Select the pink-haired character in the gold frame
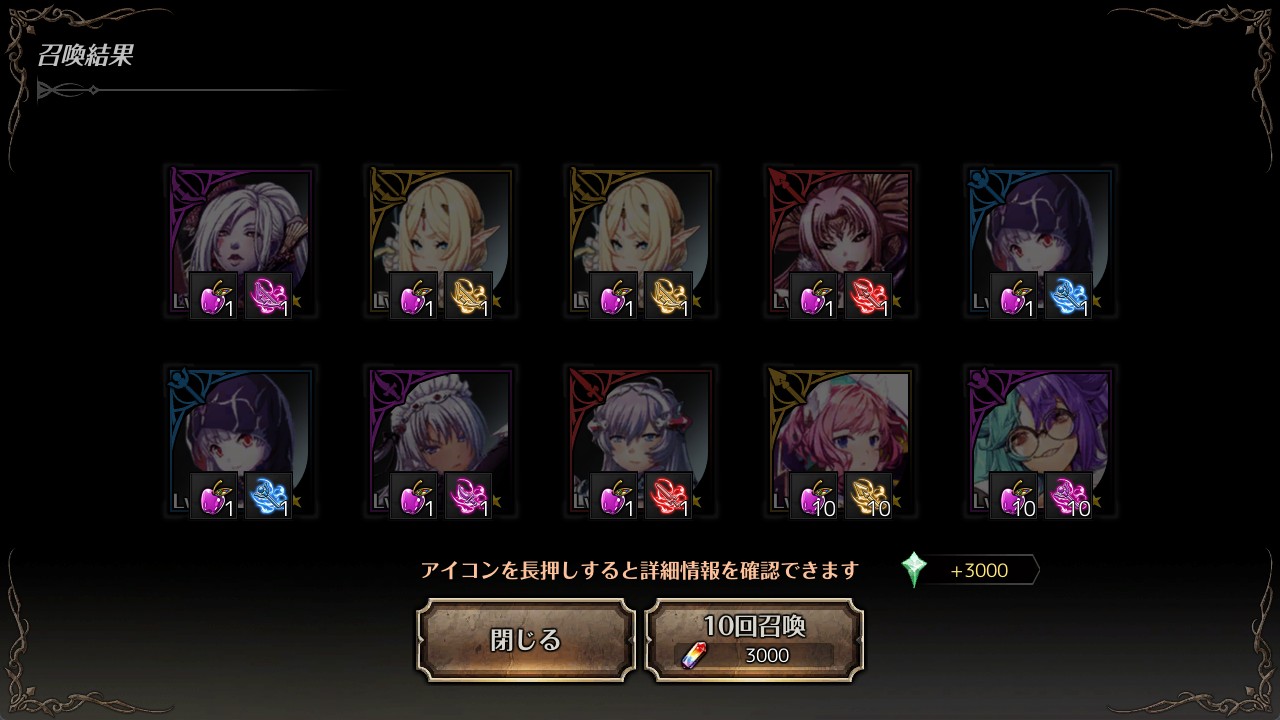 pyautogui.click(x=840, y=442)
